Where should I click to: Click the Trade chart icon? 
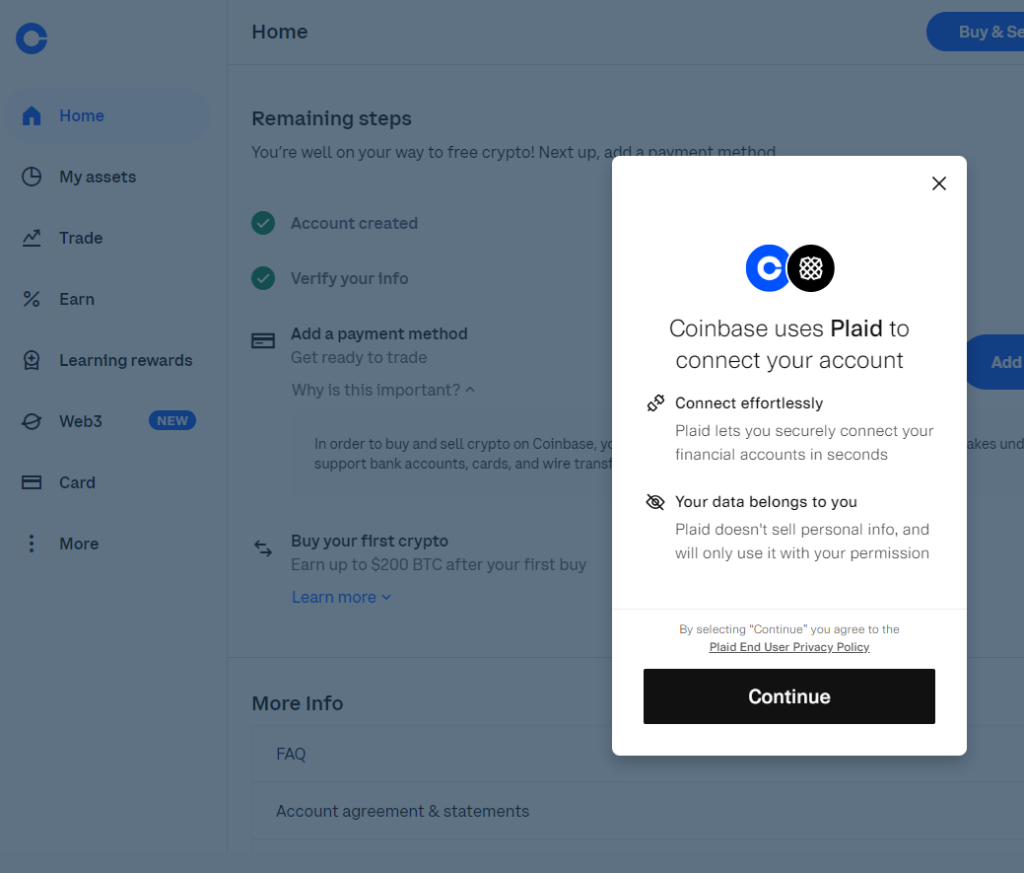[x=32, y=238]
